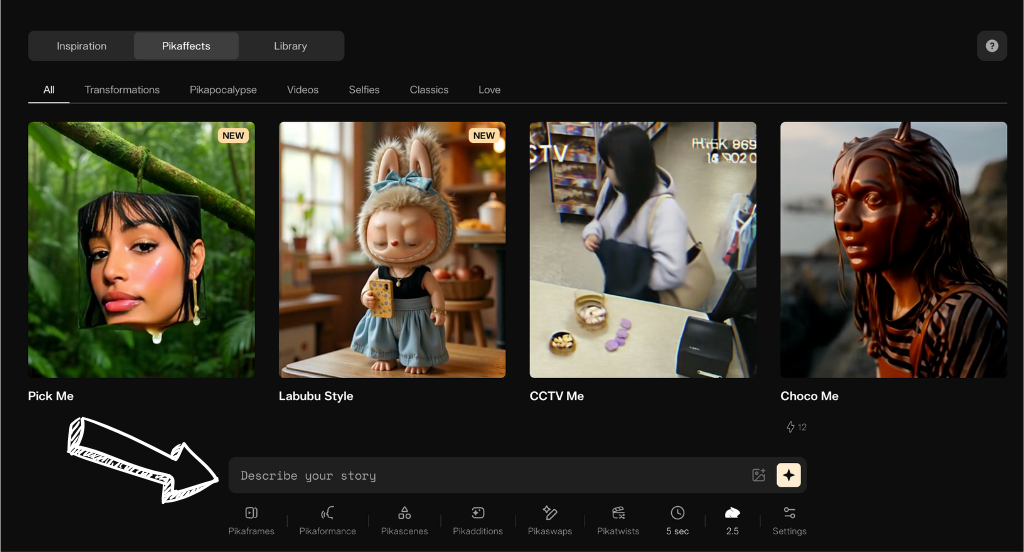Show the Classics category

429,89
